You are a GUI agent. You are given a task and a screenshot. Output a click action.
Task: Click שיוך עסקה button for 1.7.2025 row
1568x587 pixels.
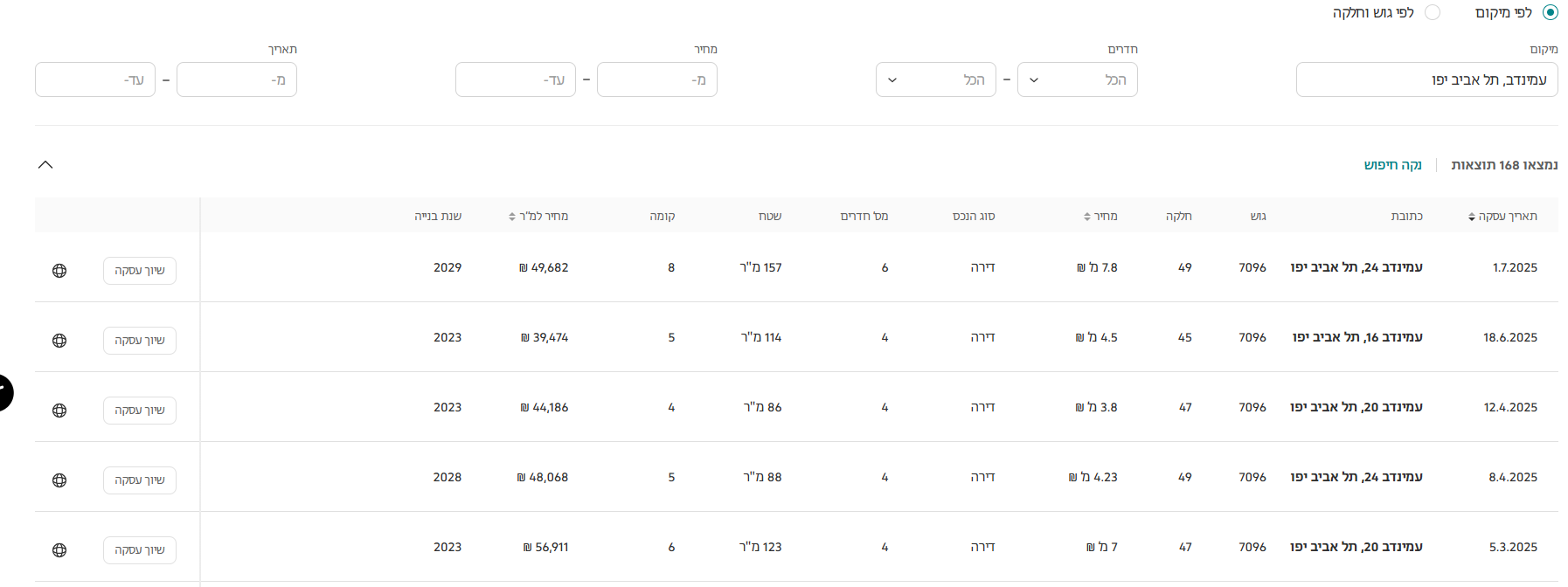point(140,271)
